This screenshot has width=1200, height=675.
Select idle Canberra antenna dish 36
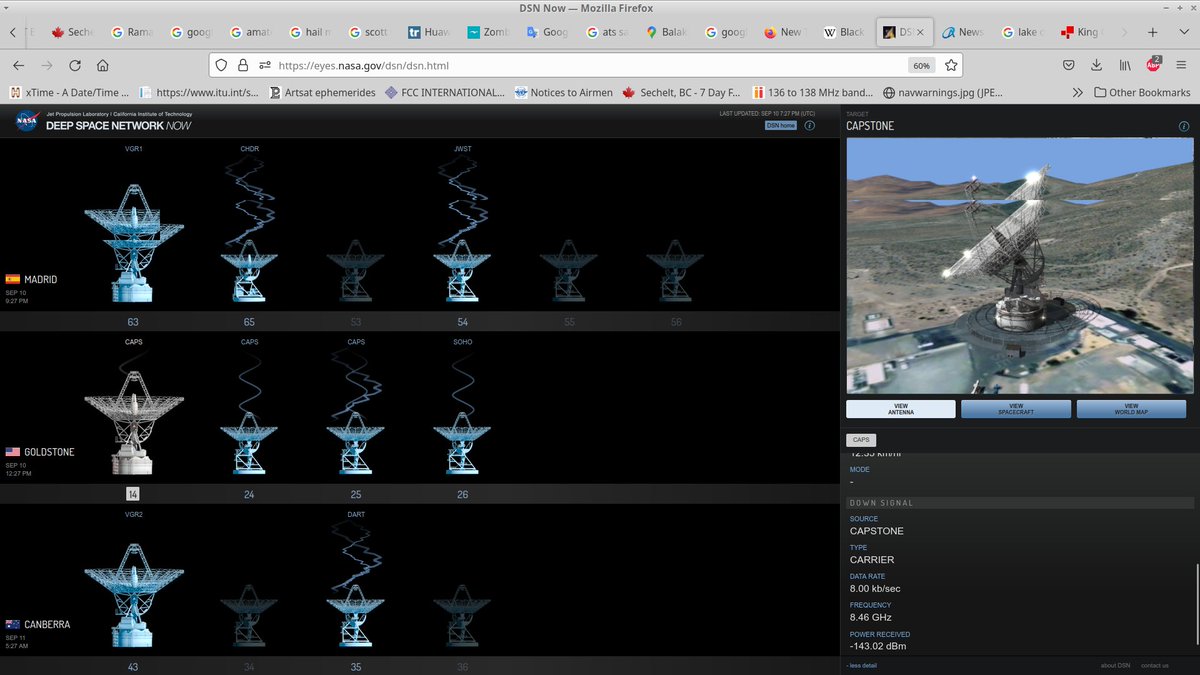coord(462,616)
